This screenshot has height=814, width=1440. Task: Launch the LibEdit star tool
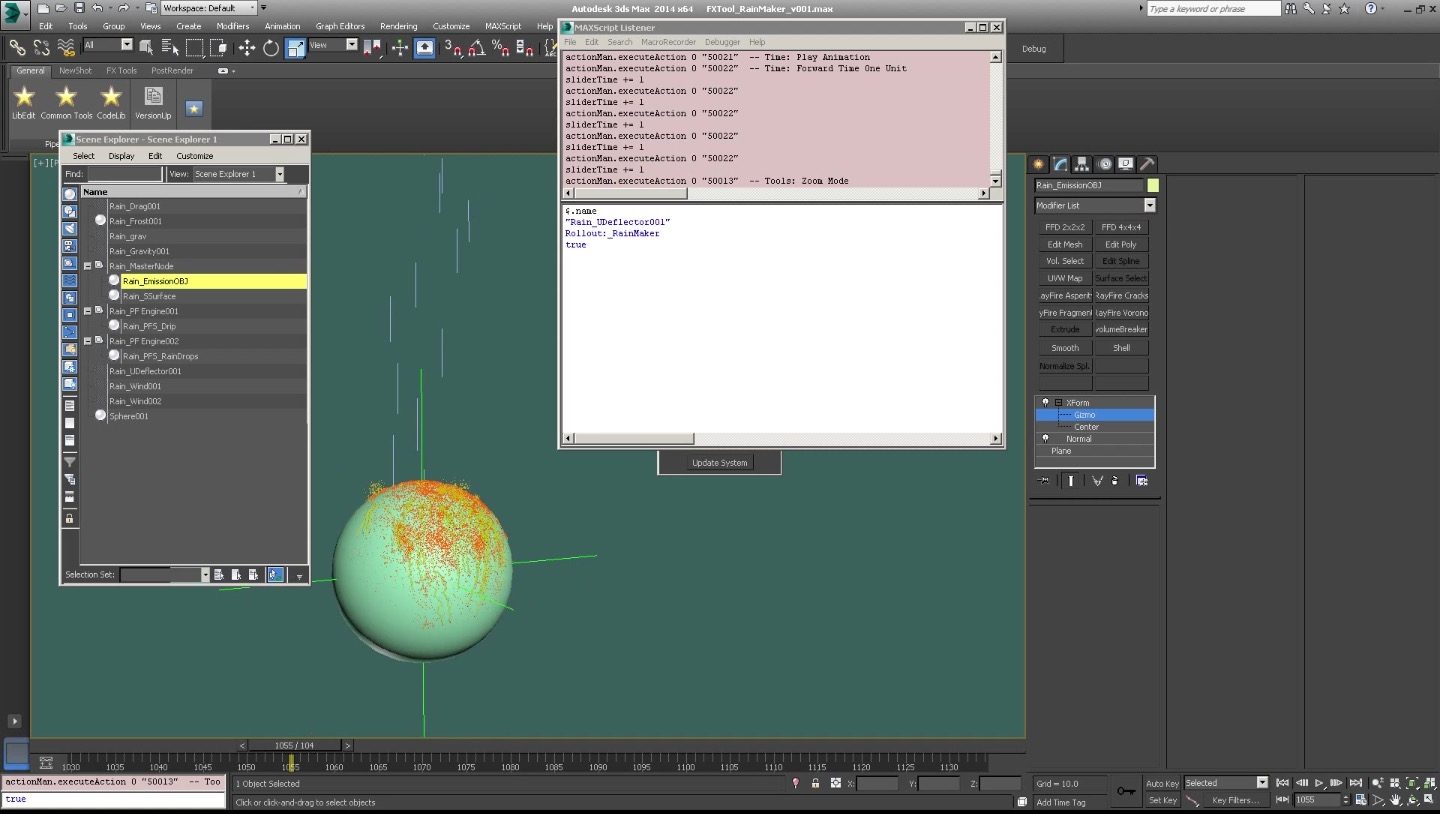click(24, 103)
